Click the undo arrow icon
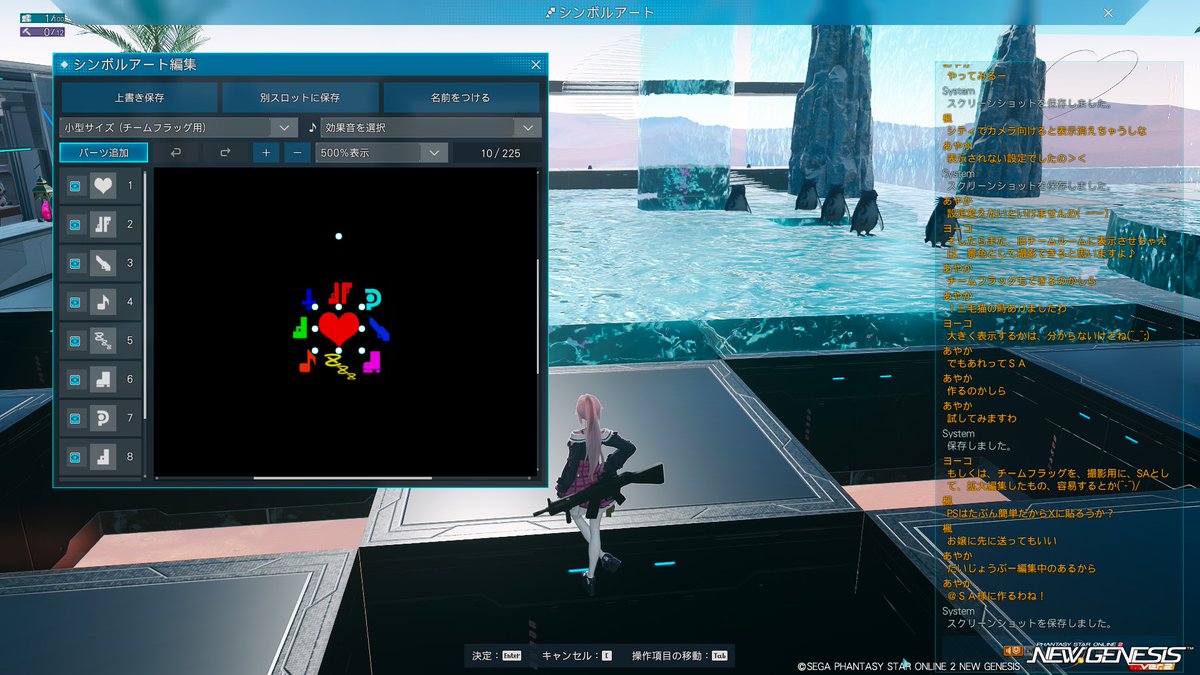The width and height of the screenshot is (1200, 675). [176, 153]
